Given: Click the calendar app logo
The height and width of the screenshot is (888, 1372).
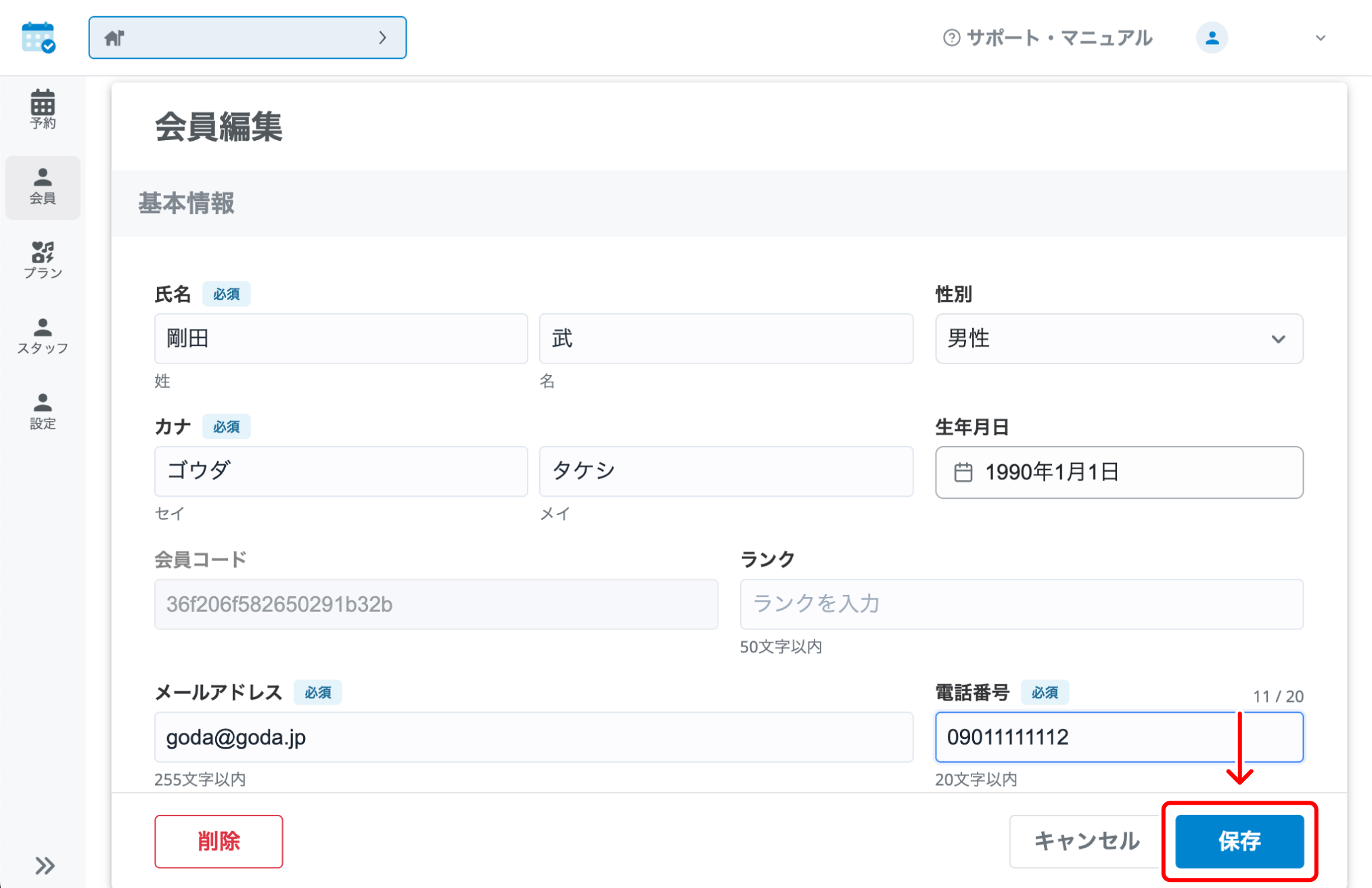Looking at the screenshot, I should click(x=39, y=37).
